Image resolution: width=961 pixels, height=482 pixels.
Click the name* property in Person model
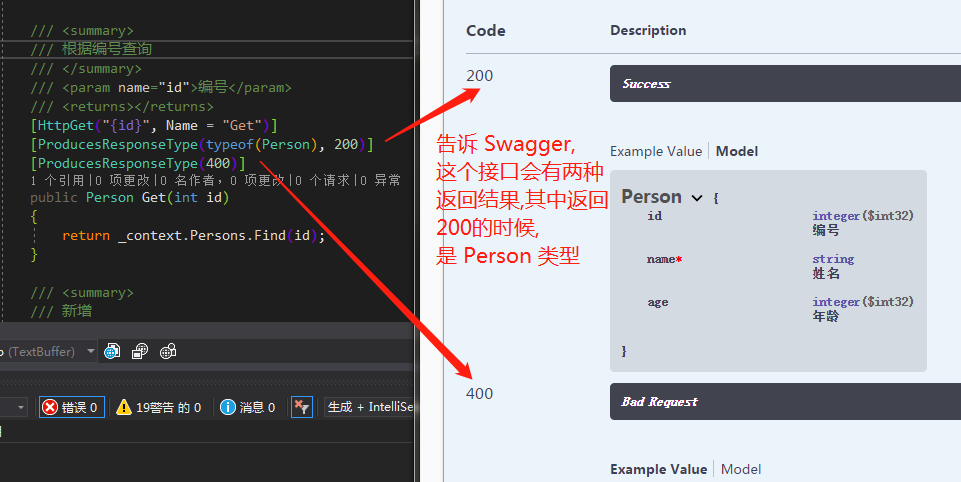664,259
